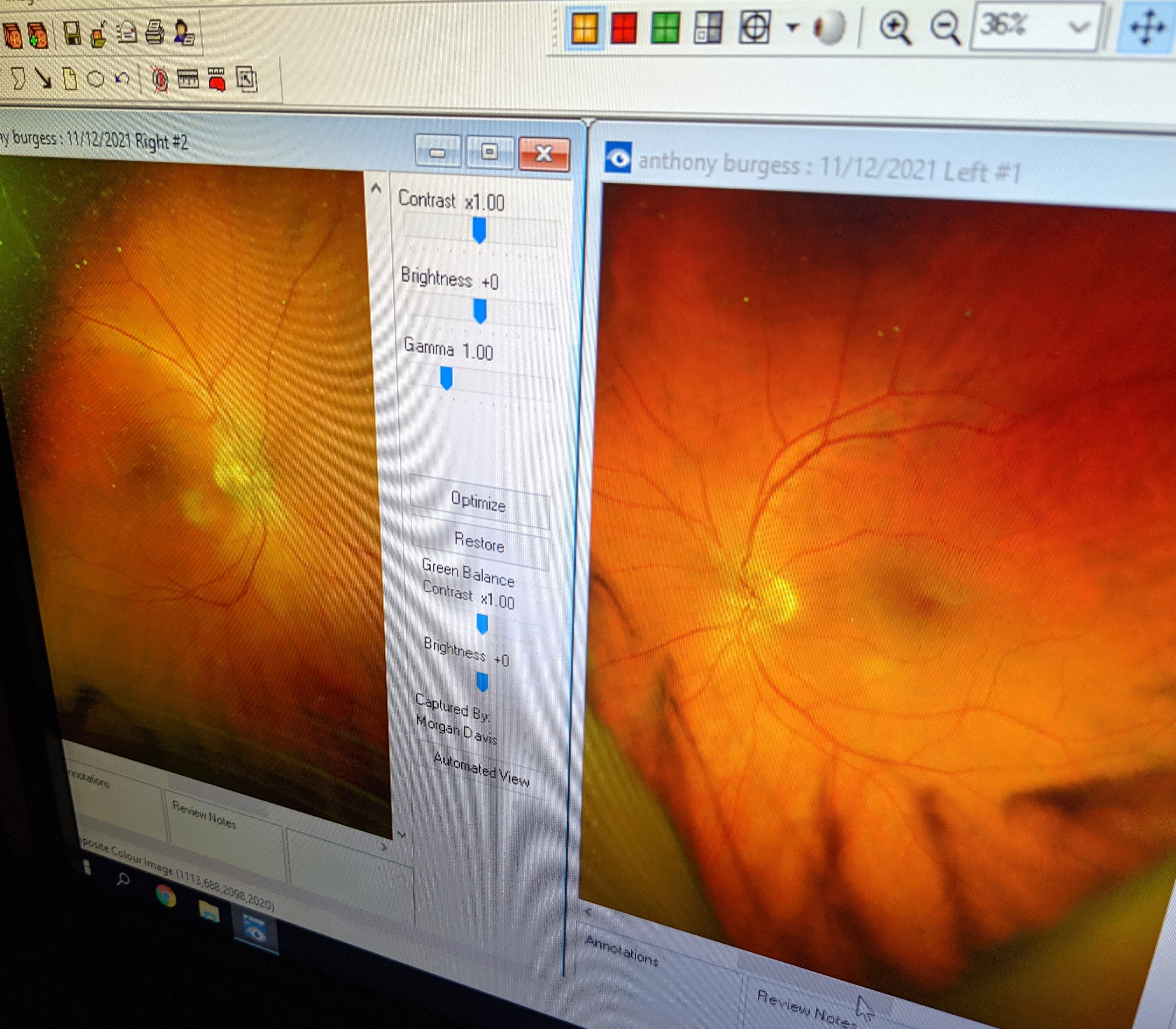Open the 3D eyeball view icon

tap(828, 28)
